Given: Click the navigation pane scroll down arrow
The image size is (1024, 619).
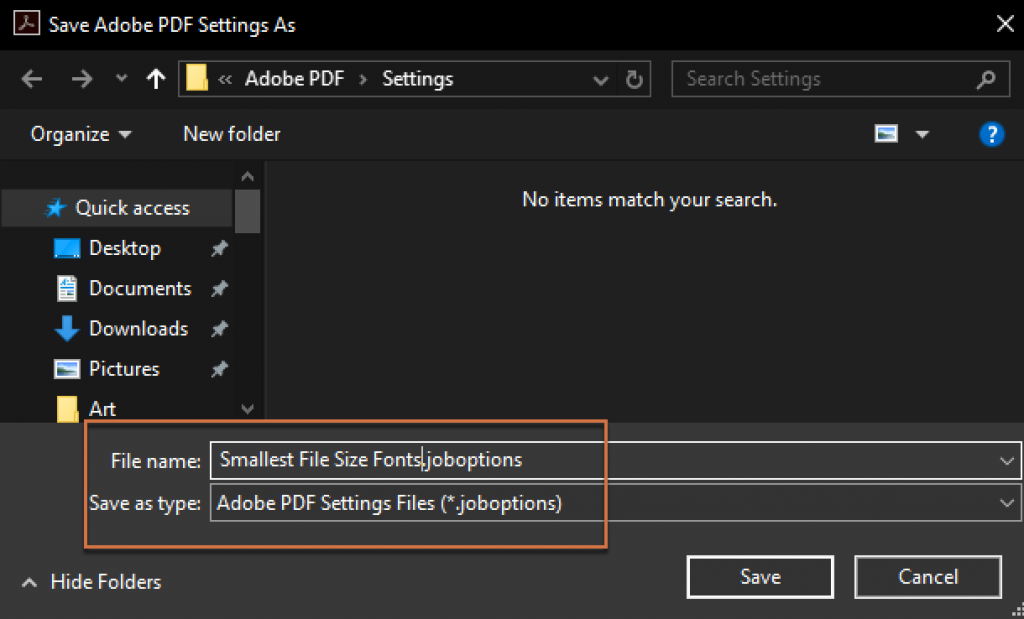Looking at the screenshot, I should click(248, 409).
